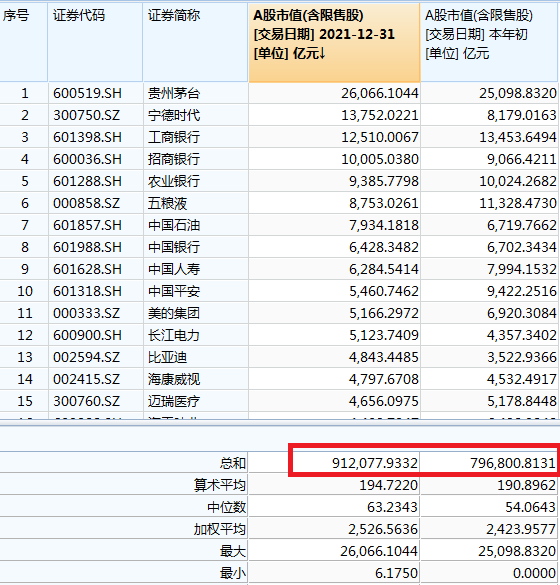Select the 算术平均 summary label
The width and height of the screenshot is (560, 585).
(220, 485)
